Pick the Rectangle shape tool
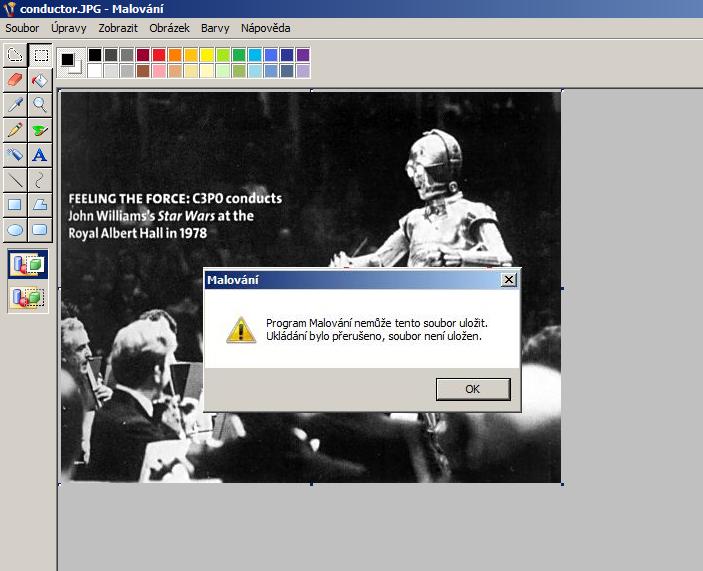Image resolution: width=703 pixels, height=571 pixels. pos(15,205)
